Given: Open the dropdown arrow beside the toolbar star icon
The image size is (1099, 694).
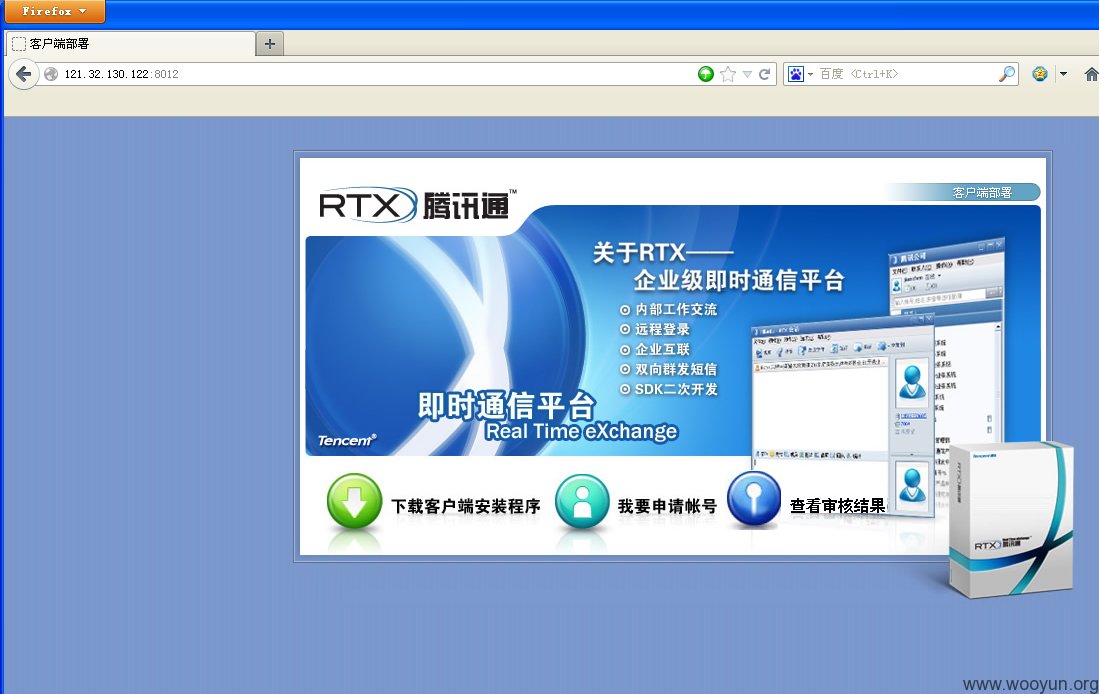Looking at the screenshot, I should point(1063,74).
